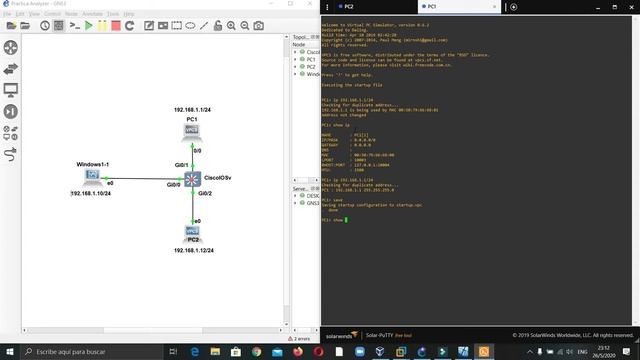Start all nodes with green play button
The width and height of the screenshot is (640, 360).
(x=89, y=26)
